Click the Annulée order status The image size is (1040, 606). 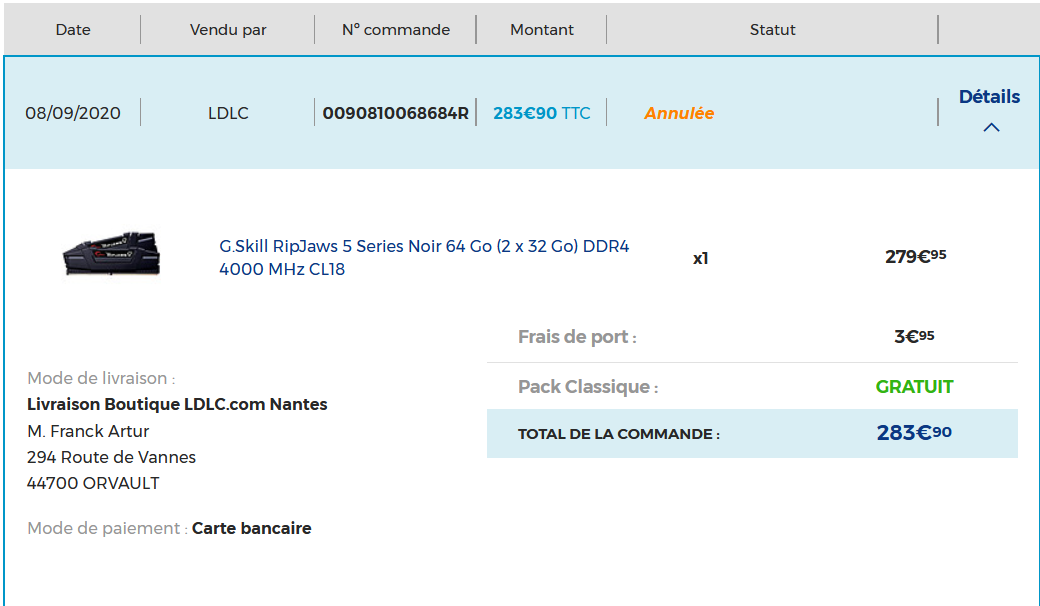click(679, 113)
